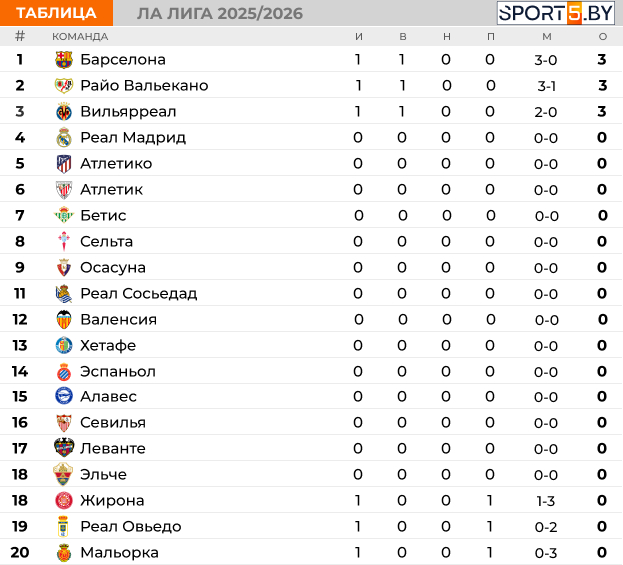Image resolution: width=623 pixels, height=565 pixels.
Task: Click the Севилья team name
Action: (113, 422)
